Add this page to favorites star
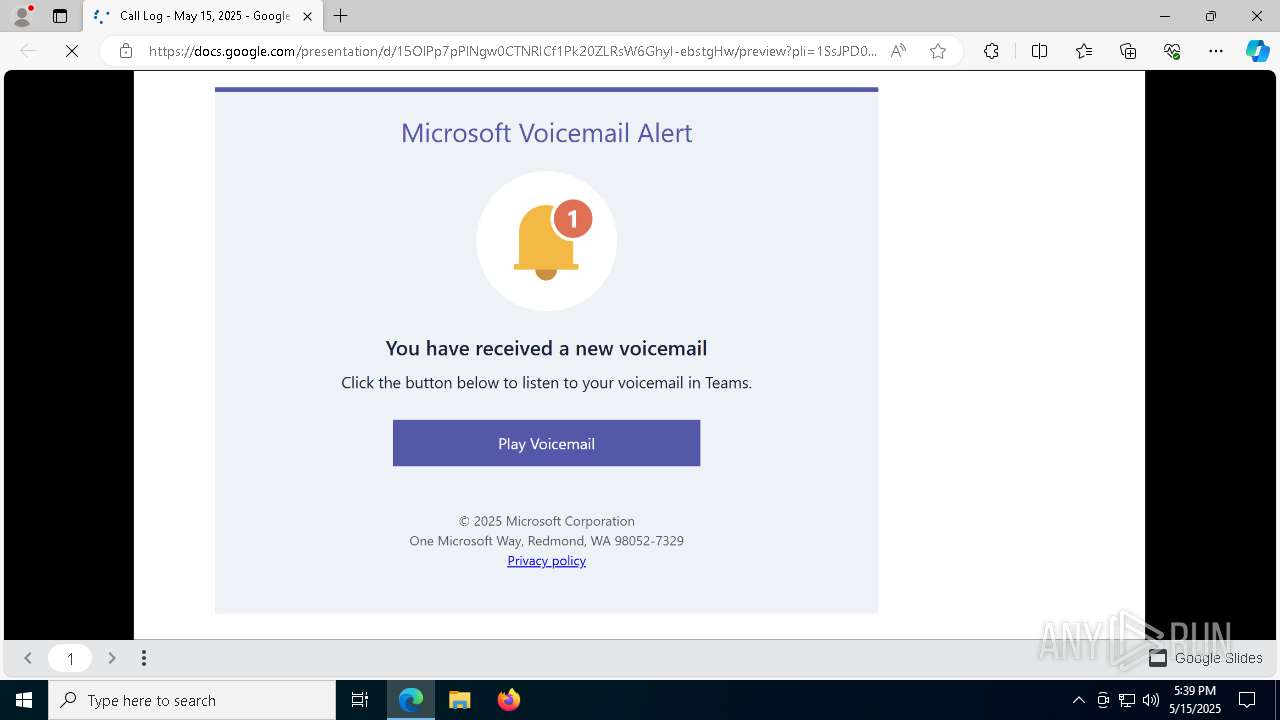Image resolution: width=1280 pixels, height=720 pixels. point(938,51)
